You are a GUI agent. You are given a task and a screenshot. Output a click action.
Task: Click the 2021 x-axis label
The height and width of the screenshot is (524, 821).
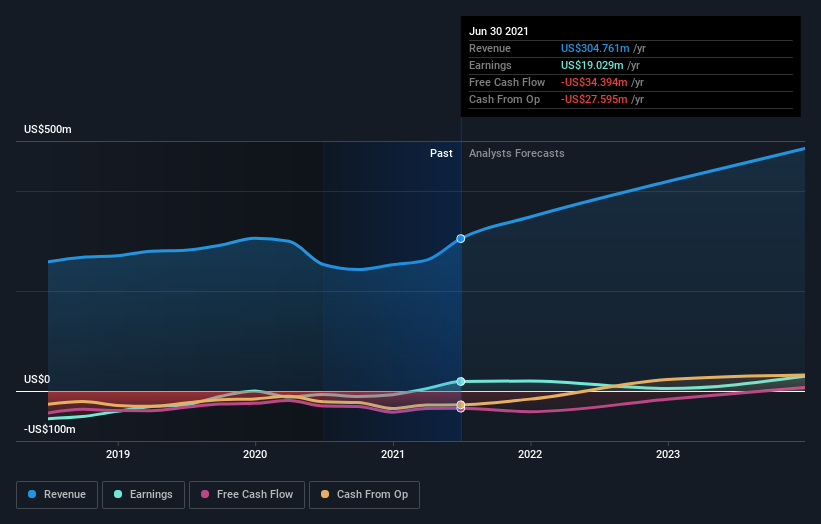pos(393,454)
